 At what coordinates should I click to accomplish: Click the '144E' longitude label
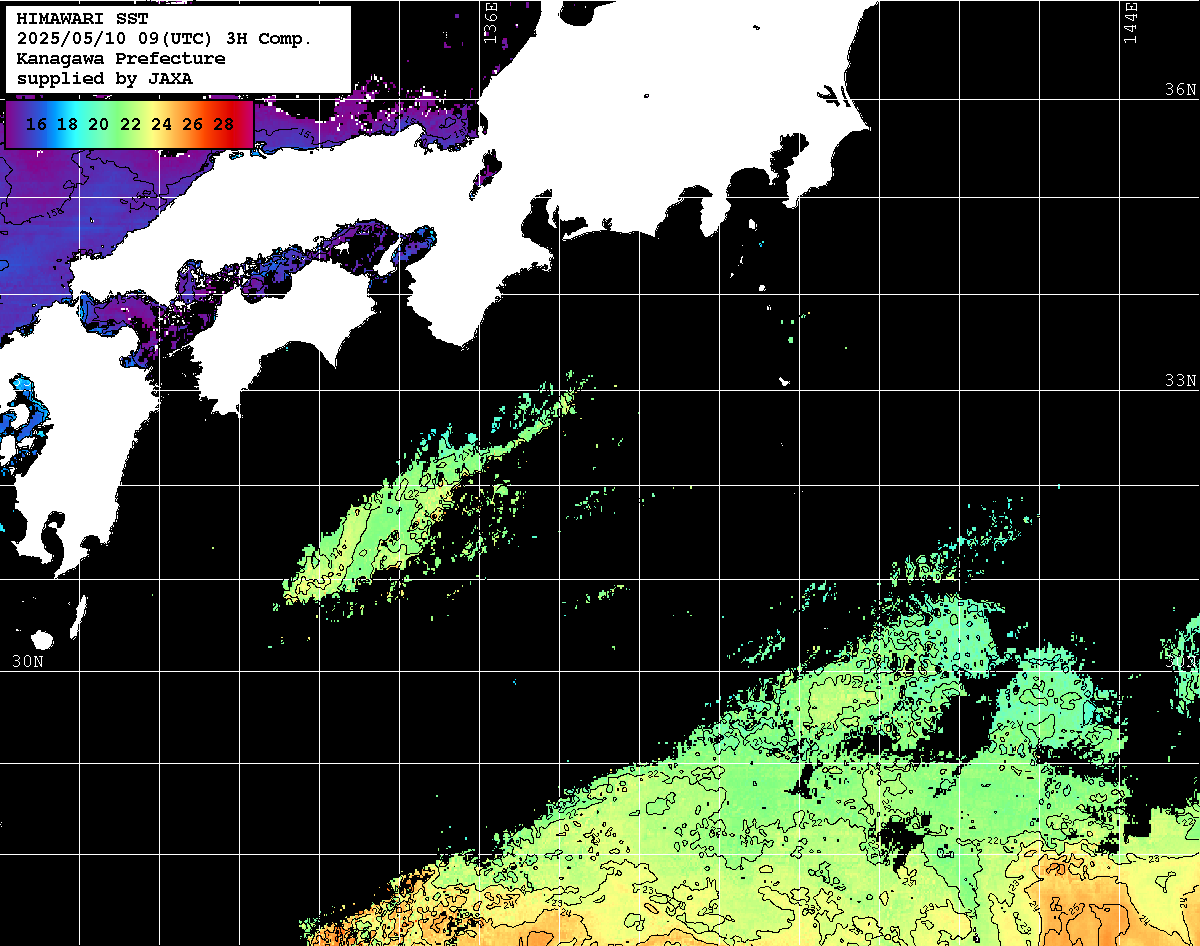pos(1130,22)
